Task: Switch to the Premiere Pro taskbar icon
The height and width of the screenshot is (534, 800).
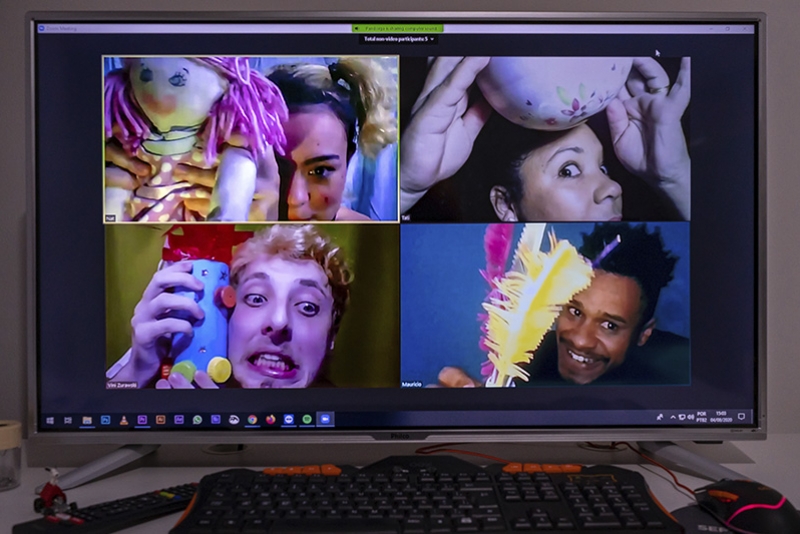Action: click(142, 420)
